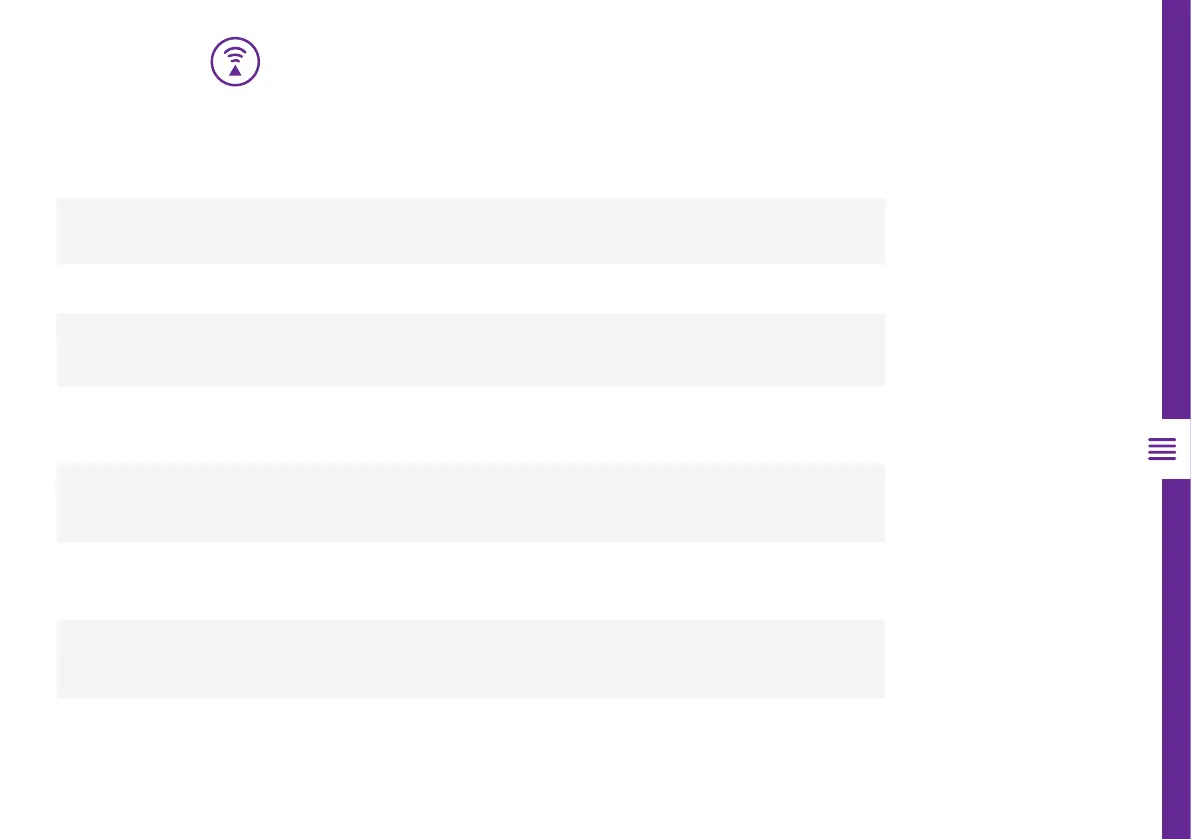The height and width of the screenshot is (839, 1191).
Task: Click the signal arcs in the Wi-Fi icon
Action: pos(235,53)
